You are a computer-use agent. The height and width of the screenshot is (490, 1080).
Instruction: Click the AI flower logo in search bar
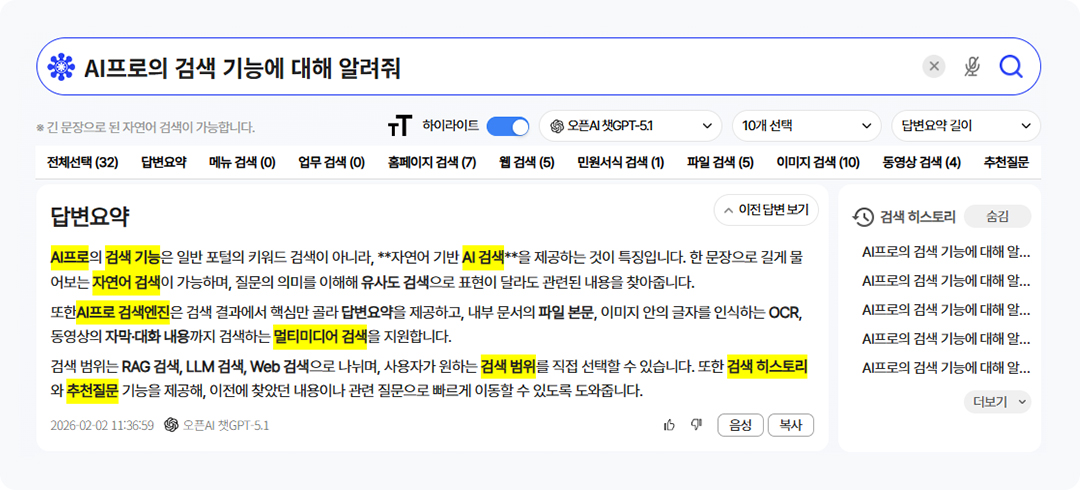62,67
